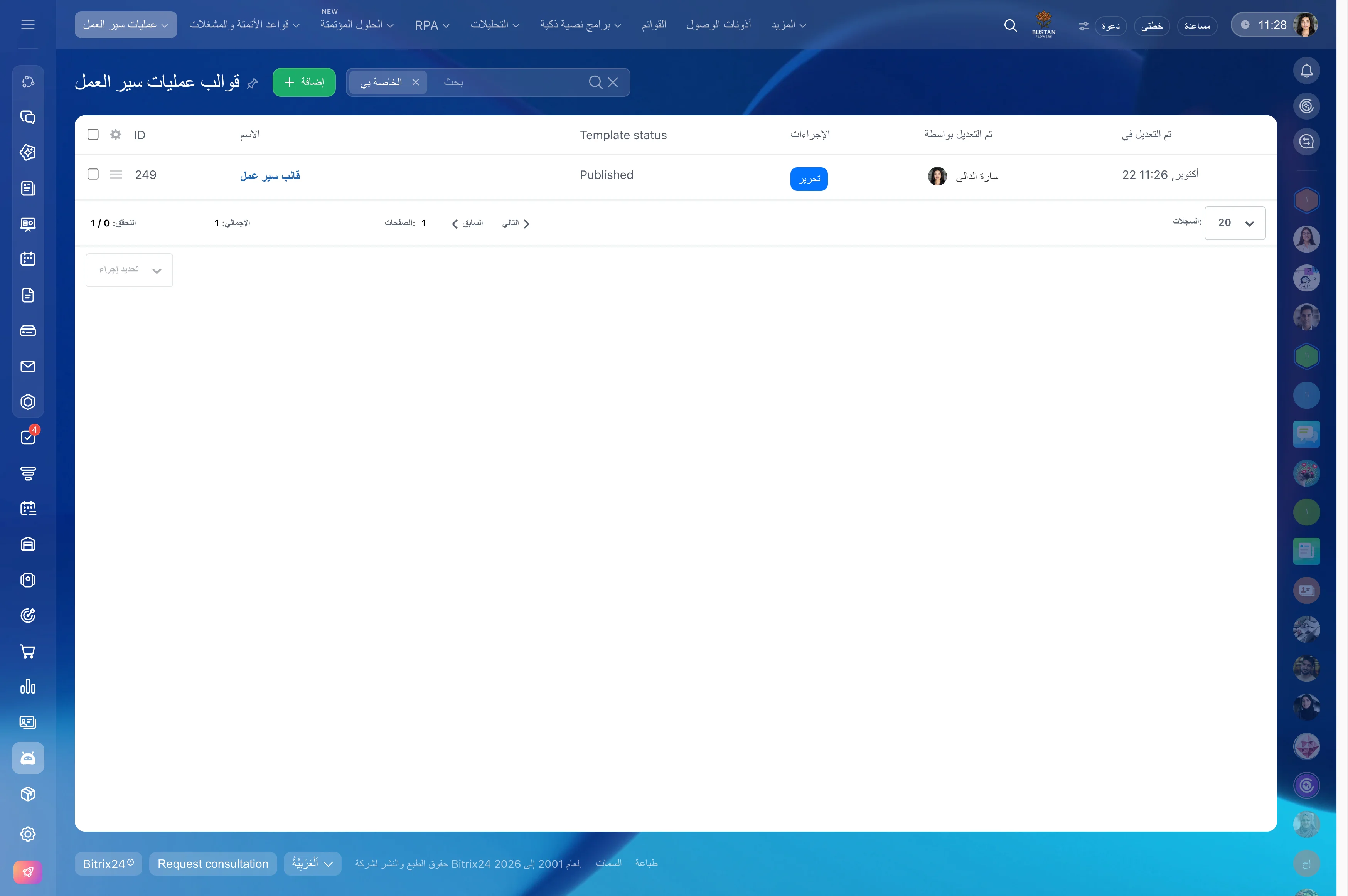This screenshot has height=896, width=1348.
Task: Tick the checkbox for row 249
Action: [93, 174]
